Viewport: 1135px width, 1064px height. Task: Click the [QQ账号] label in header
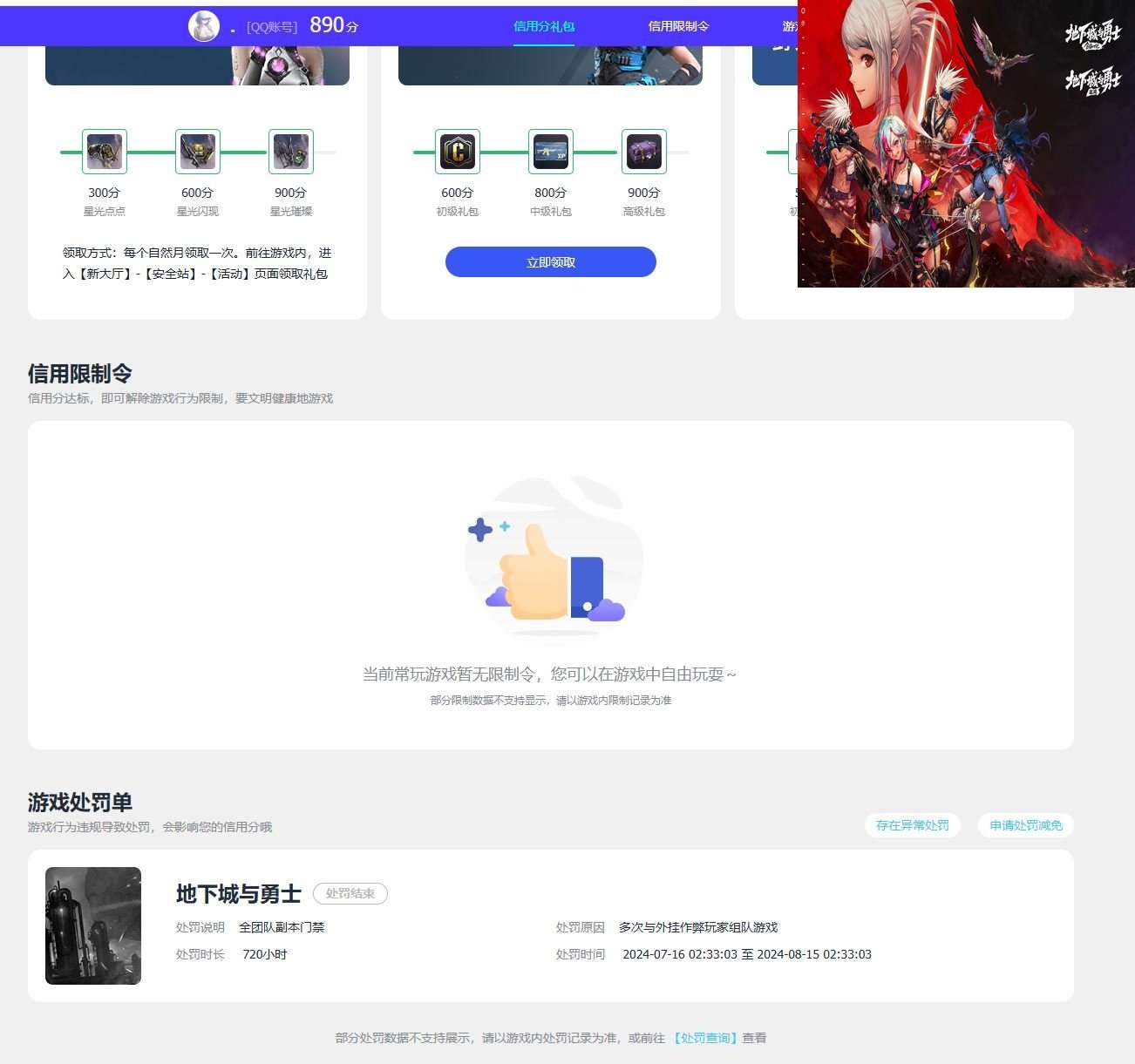tap(272, 27)
